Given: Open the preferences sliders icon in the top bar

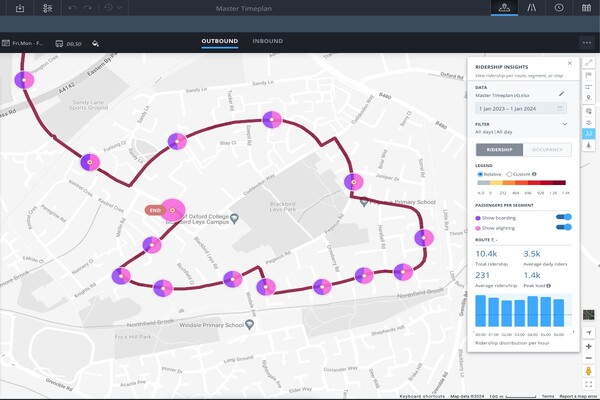Looking at the screenshot, I should point(47,8).
